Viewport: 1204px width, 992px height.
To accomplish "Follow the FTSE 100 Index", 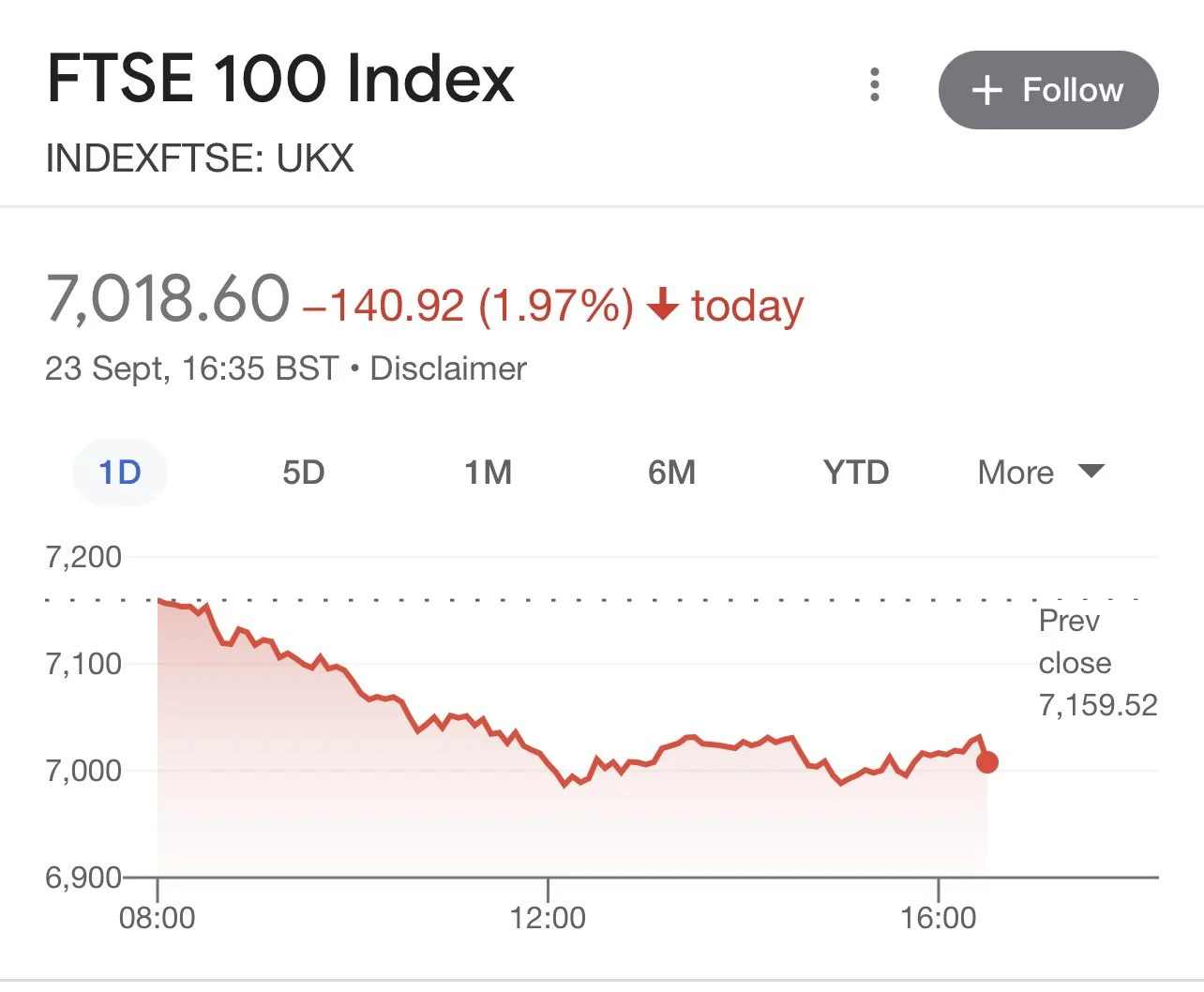I will coord(1048,90).
